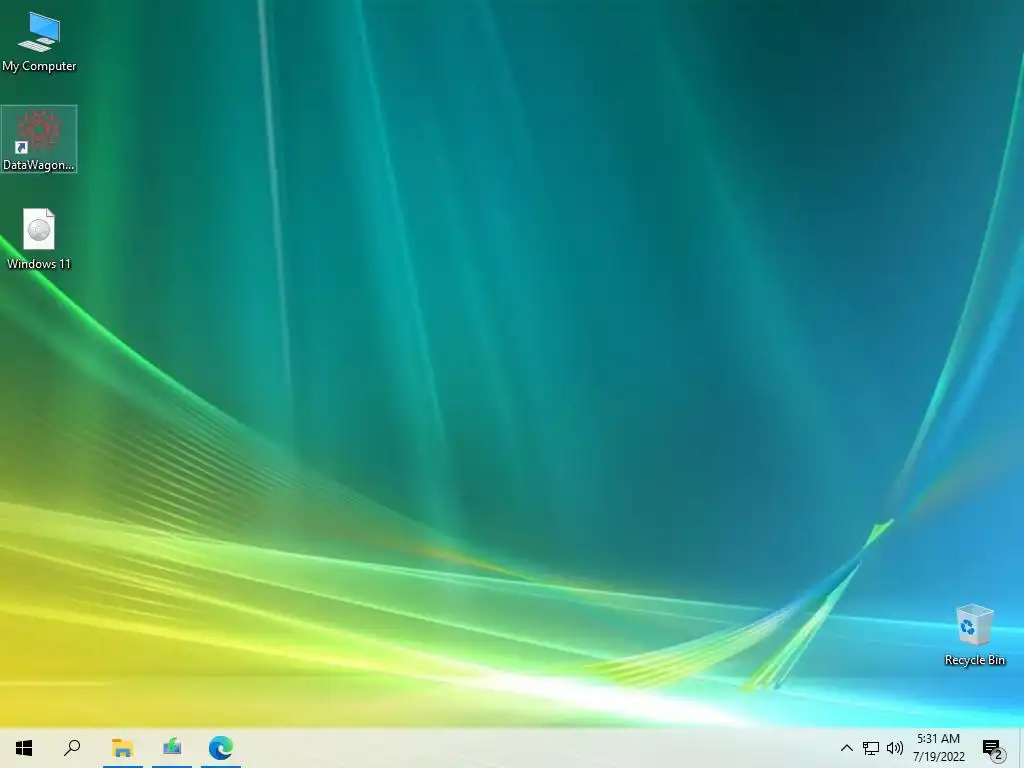Screen dimensions: 1024x768
Task: Select the DataWagon shortcut icon
Action: click(x=39, y=139)
